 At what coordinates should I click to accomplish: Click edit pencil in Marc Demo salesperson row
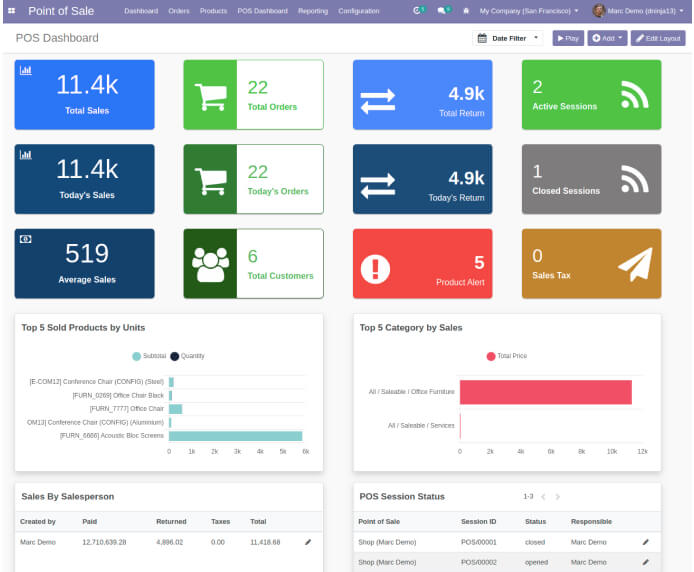pos(308,541)
